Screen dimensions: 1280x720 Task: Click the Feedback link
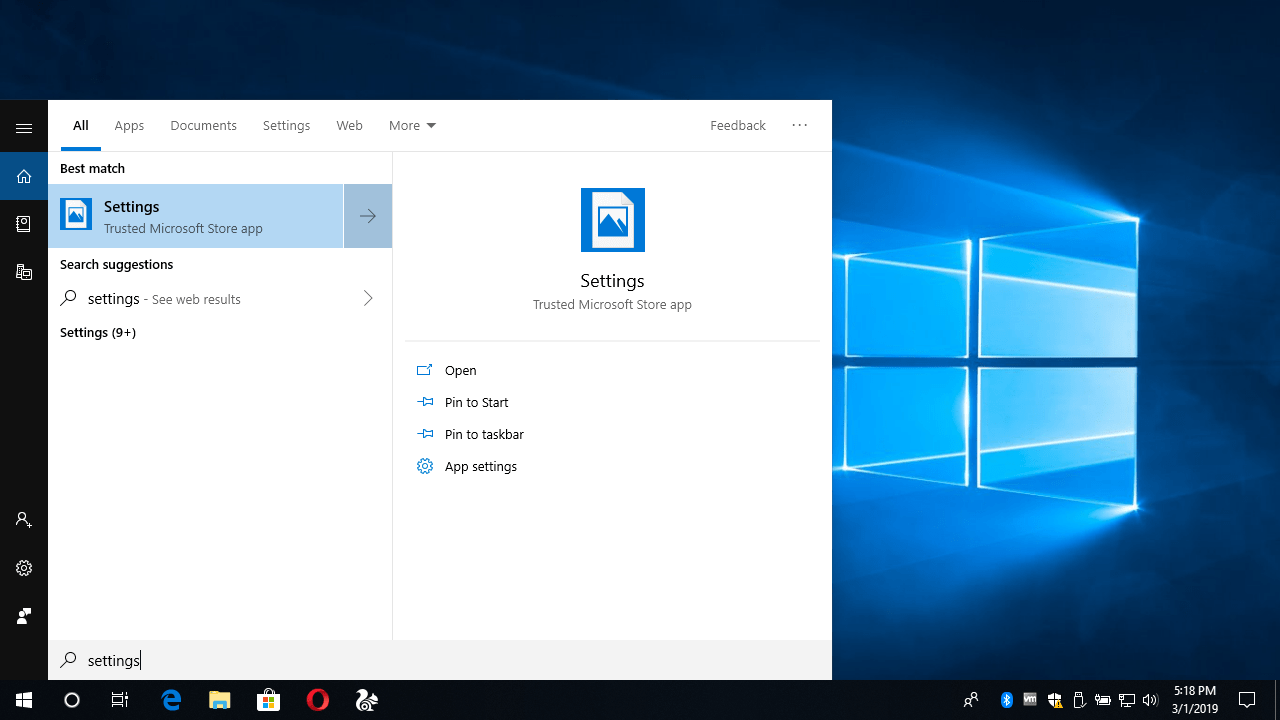pyautogui.click(x=738, y=126)
